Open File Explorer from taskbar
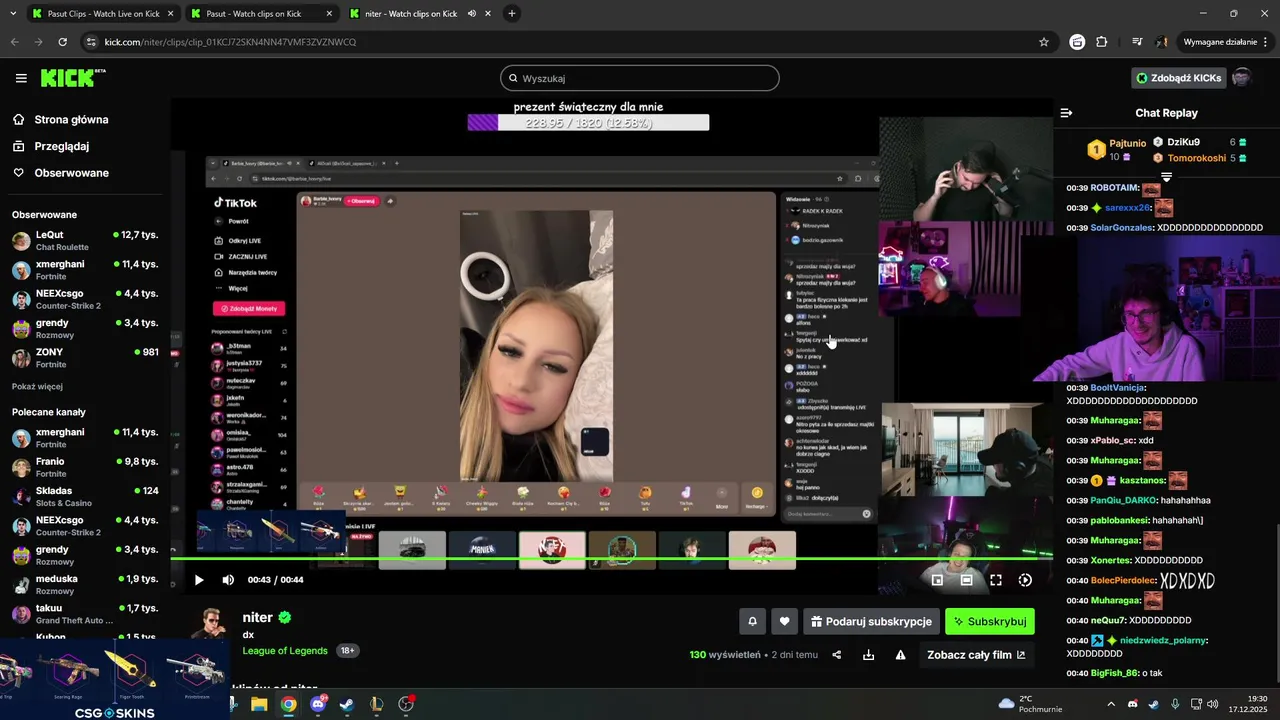 (x=259, y=704)
